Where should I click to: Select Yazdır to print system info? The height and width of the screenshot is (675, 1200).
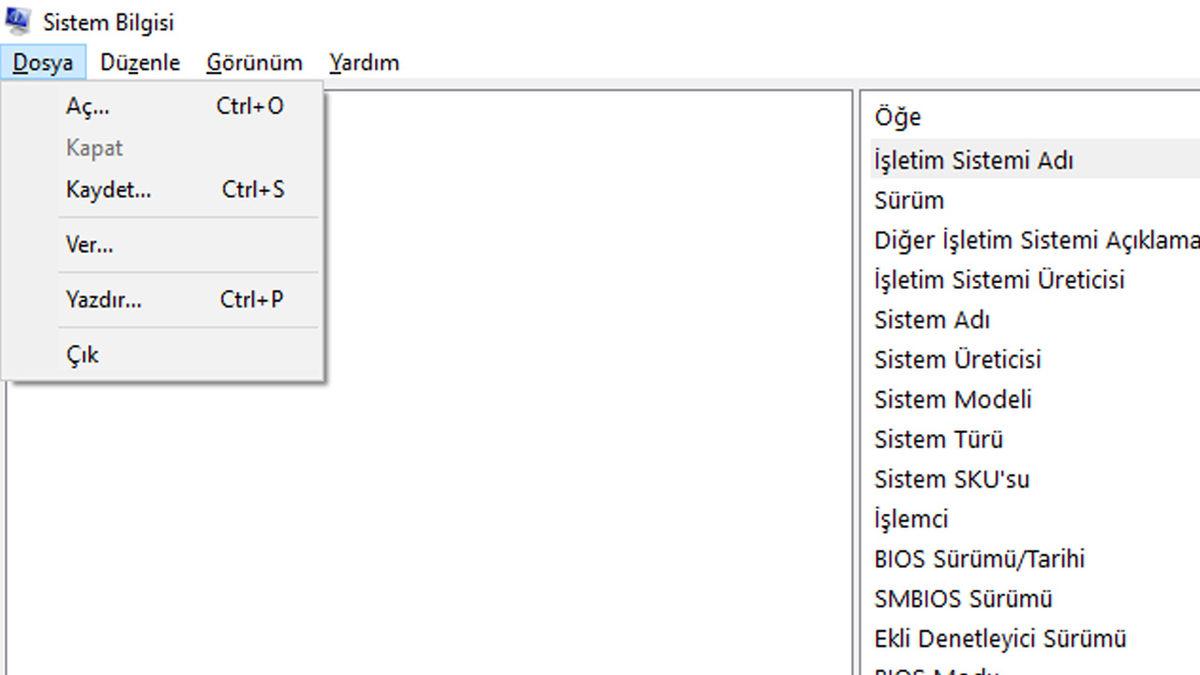coord(103,299)
